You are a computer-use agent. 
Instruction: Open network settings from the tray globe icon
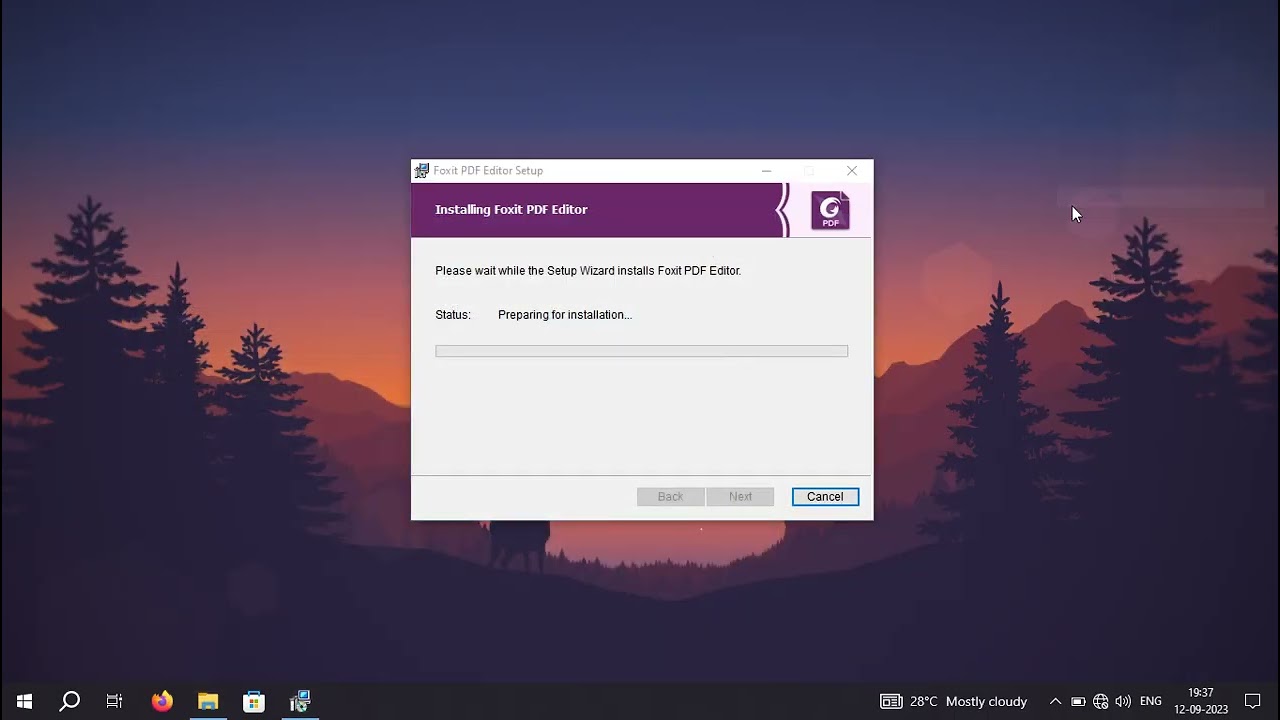click(1101, 701)
